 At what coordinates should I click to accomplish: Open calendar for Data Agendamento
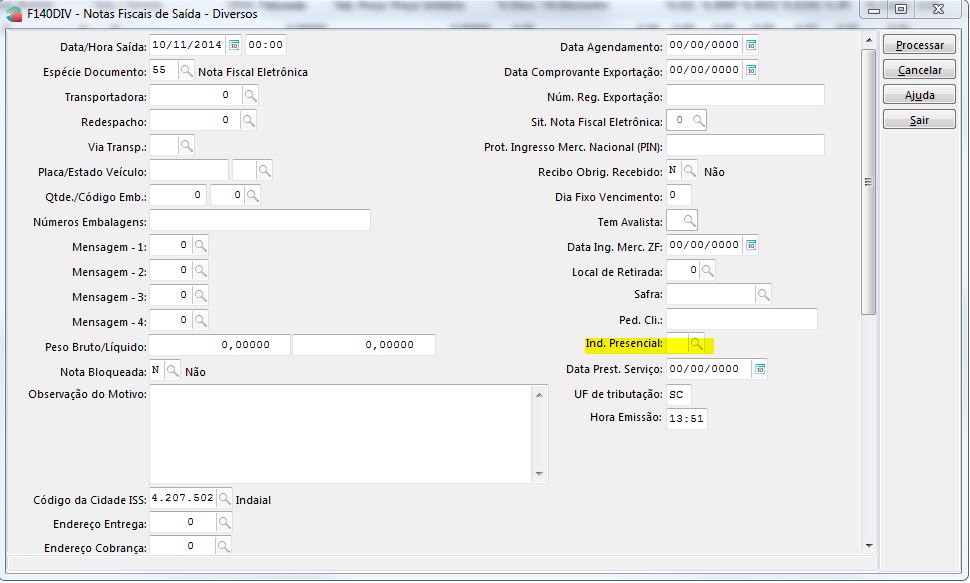point(751,46)
